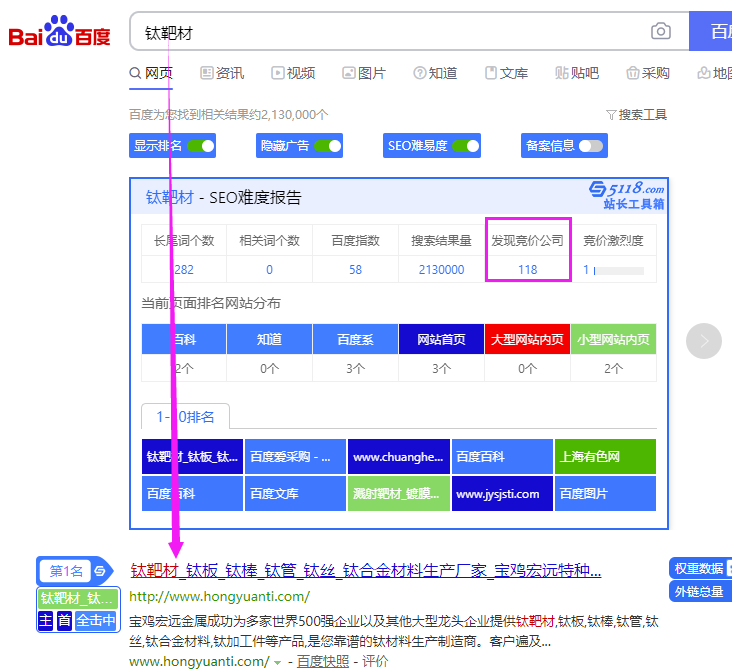732x671 pixels.
Task: Click the right chevron beside the SEO report
Action: [703, 341]
